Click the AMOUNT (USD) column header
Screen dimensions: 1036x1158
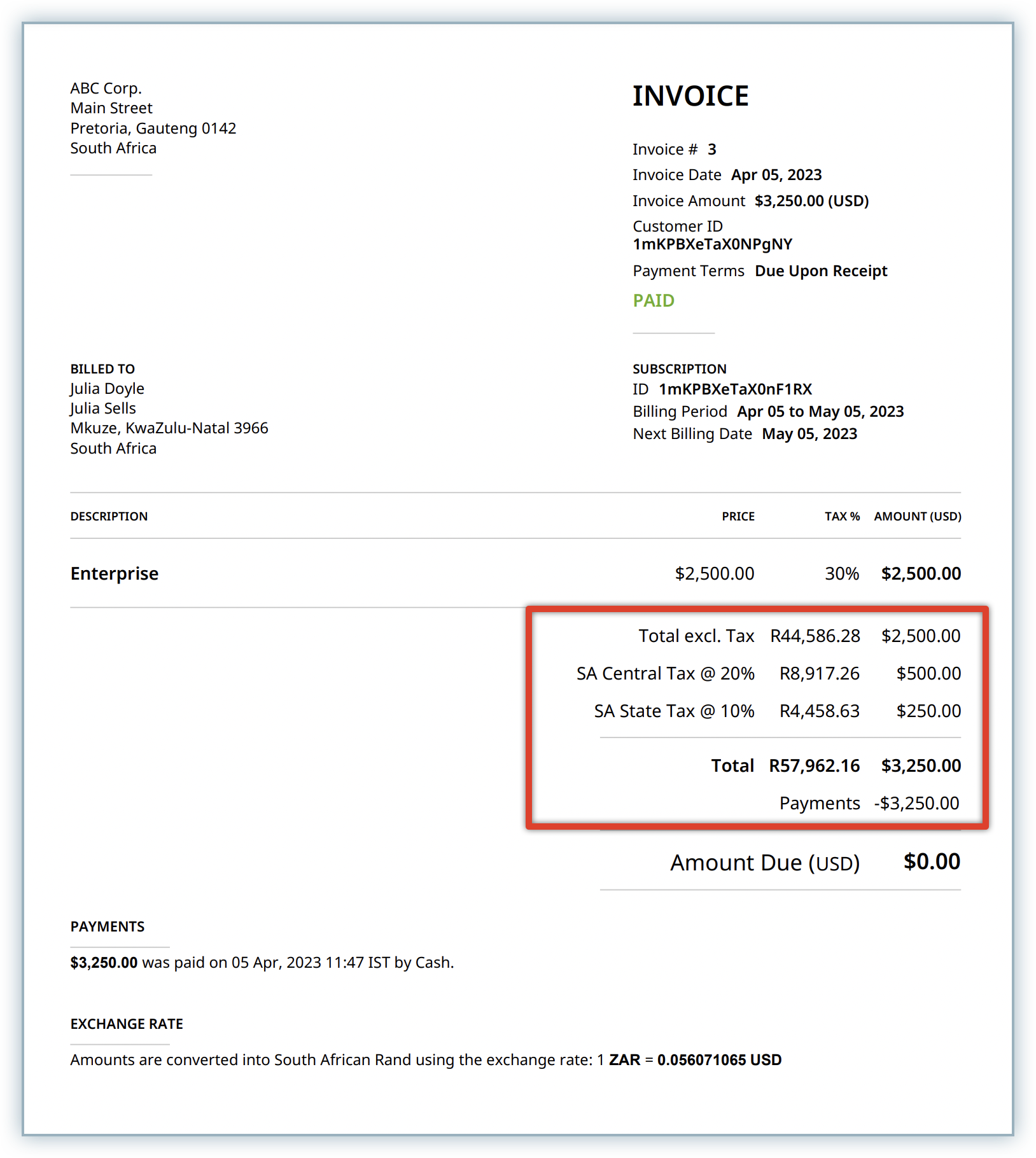pos(917,516)
